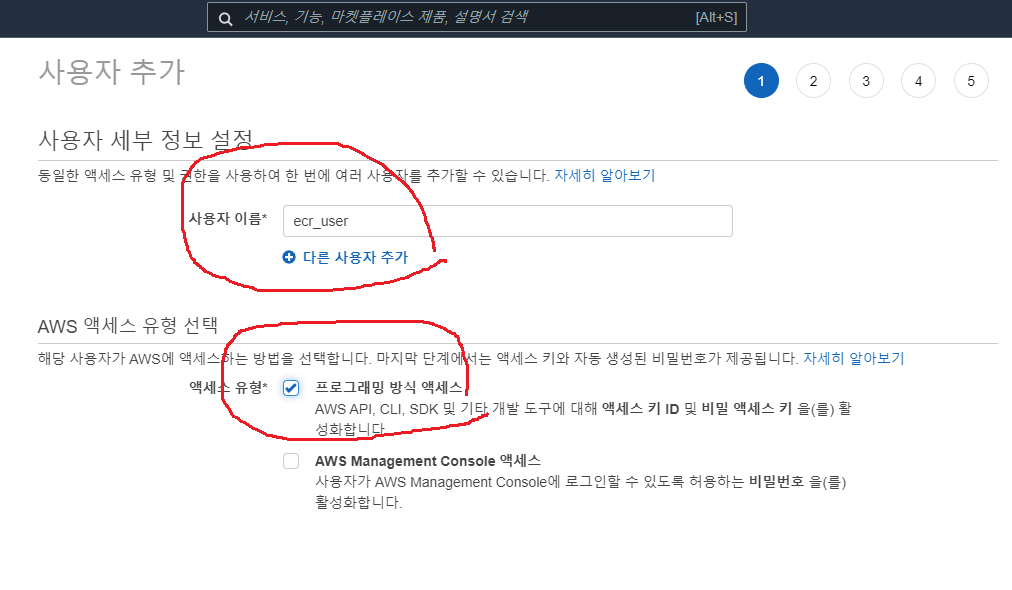Open 자세히 알아보기 link in 액세스 유형 section

click(853, 358)
